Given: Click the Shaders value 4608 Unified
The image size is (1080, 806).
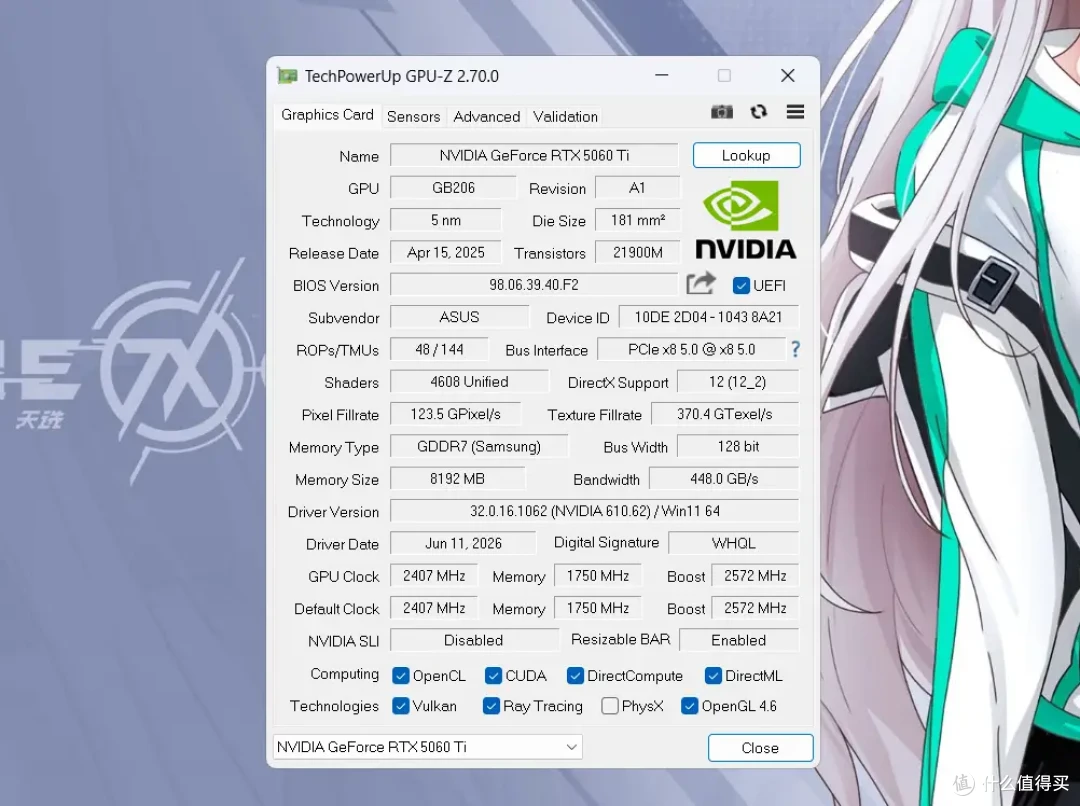Looking at the screenshot, I should click(469, 382).
